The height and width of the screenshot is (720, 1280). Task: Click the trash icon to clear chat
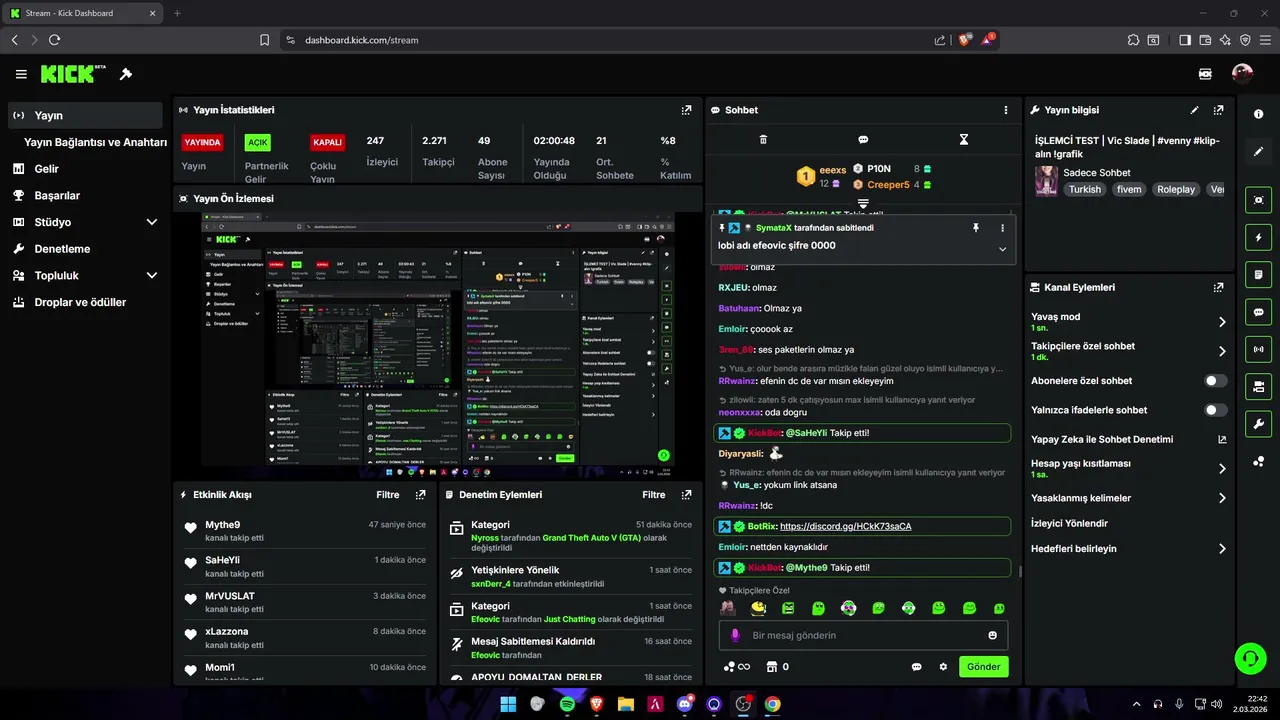[763, 140]
